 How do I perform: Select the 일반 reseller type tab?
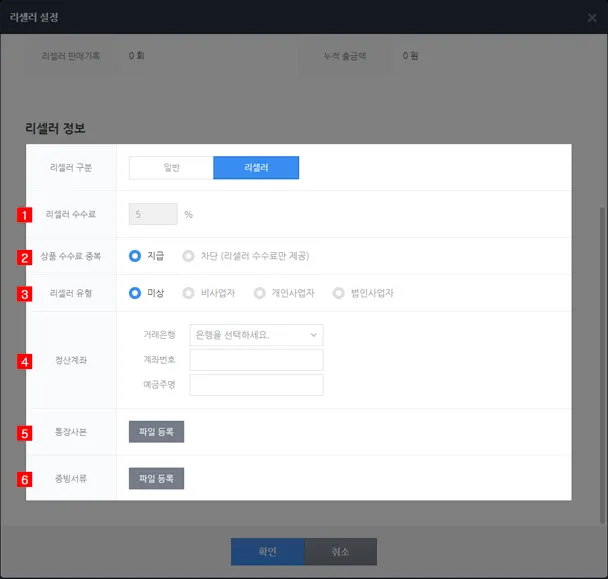[x=171, y=168]
